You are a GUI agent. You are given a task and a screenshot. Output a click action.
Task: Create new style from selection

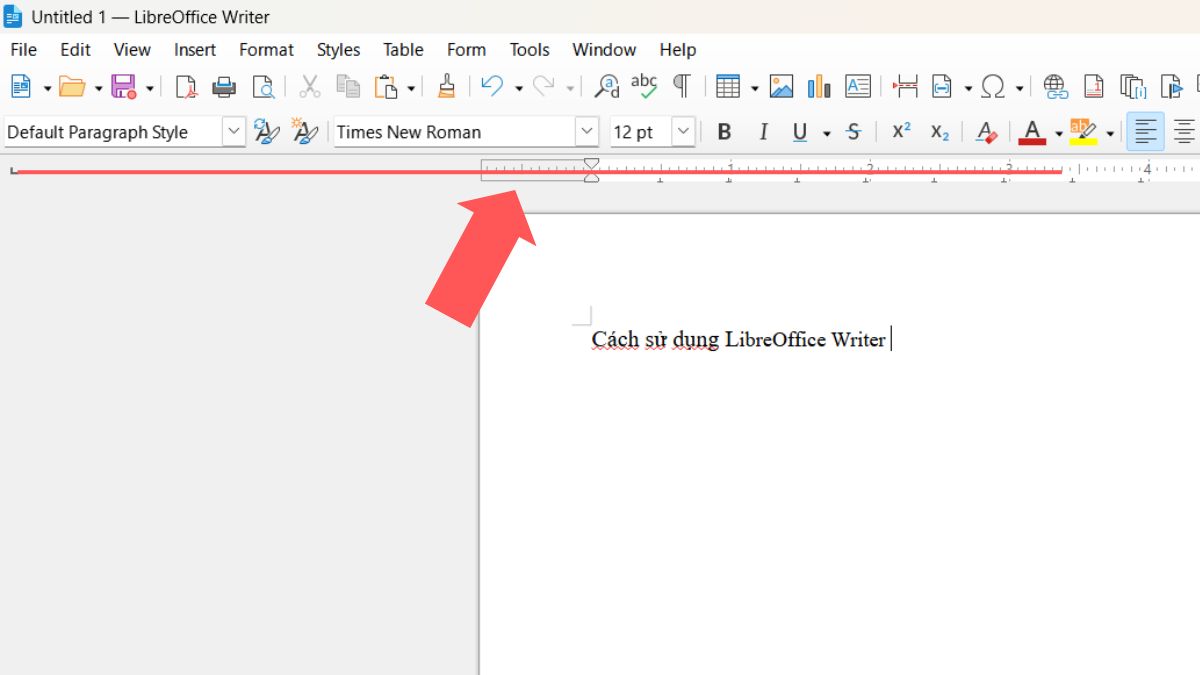(x=304, y=131)
